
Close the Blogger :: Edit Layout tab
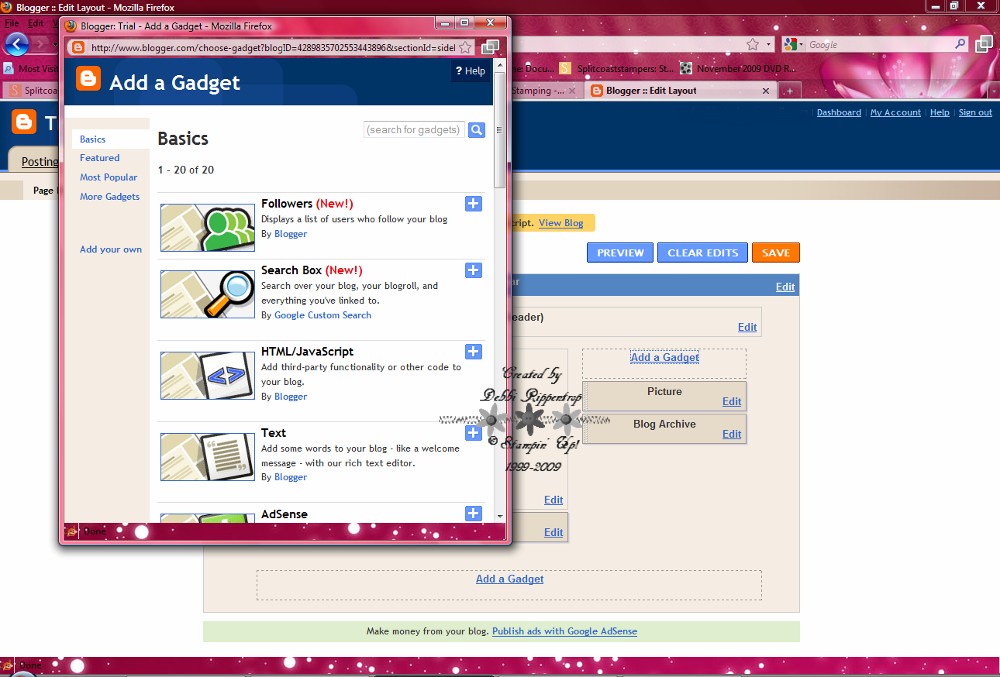766,91
